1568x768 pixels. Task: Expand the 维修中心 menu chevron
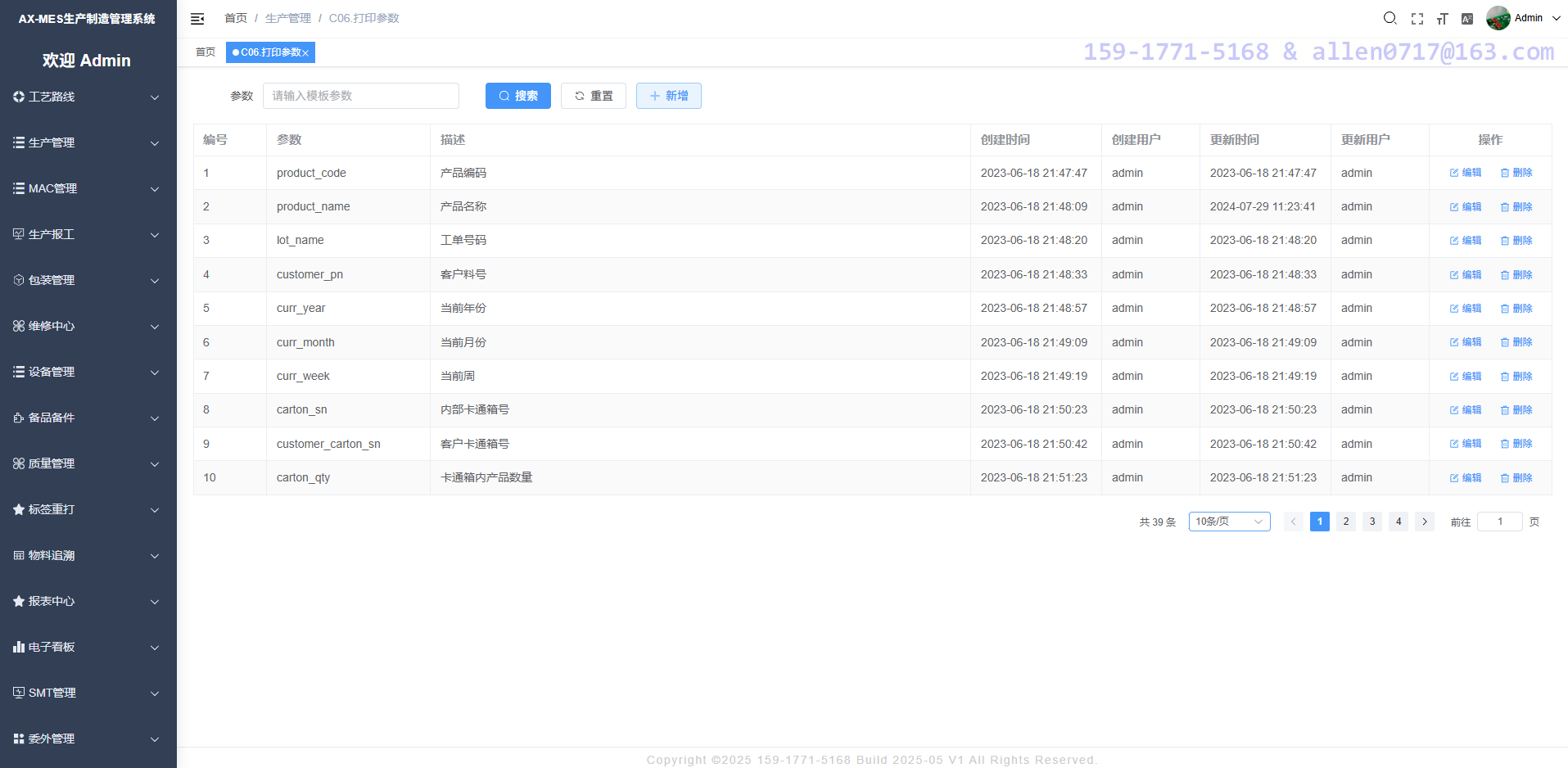click(155, 327)
